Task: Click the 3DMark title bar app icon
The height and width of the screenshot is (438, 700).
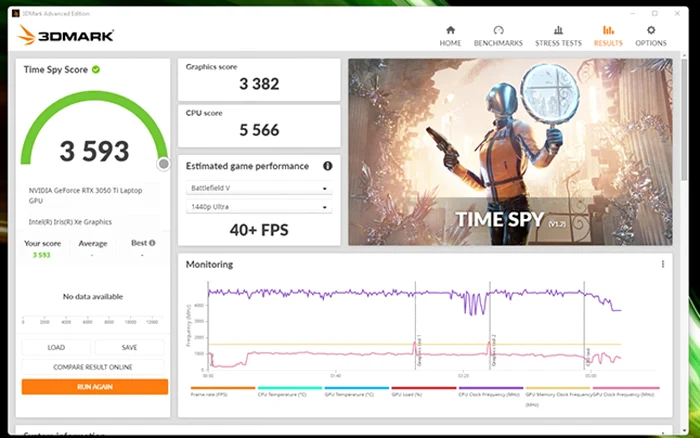Action: pyautogui.click(x=16, y=13)
